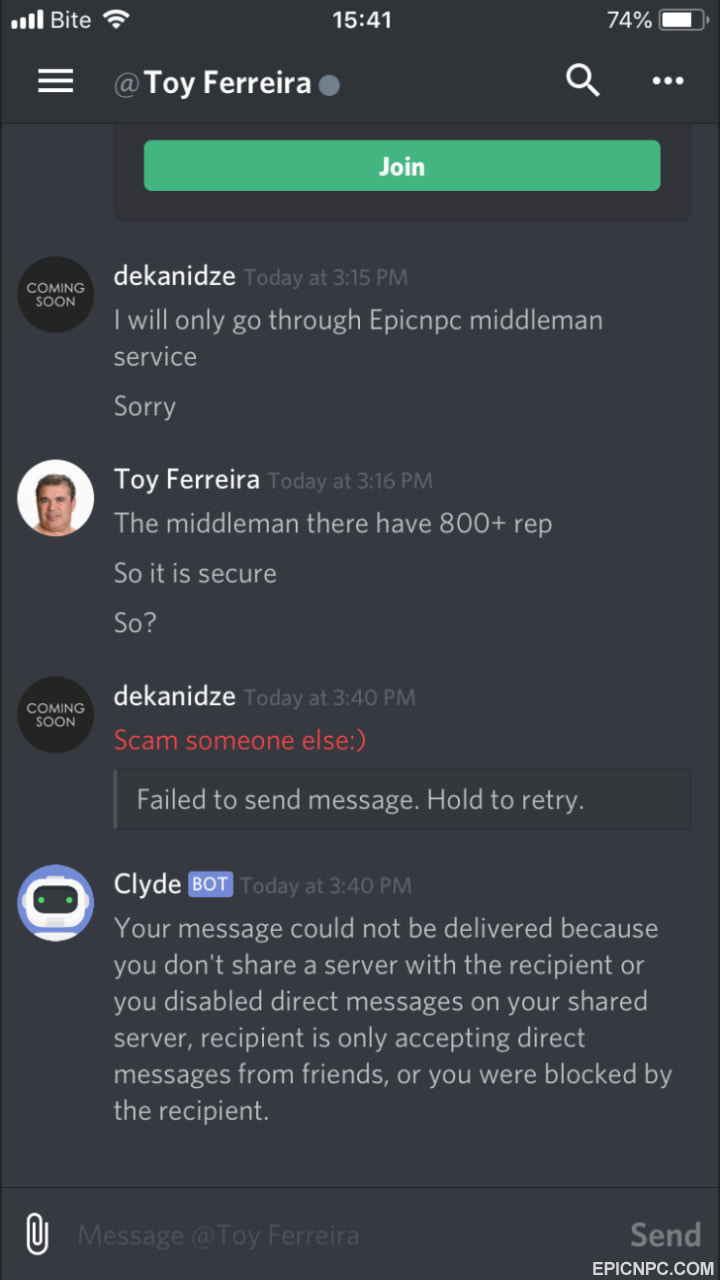The image size is (720, 1280).
Task: Tap dekanidze username at 3:15 PM
Action: tap(175, 276)
